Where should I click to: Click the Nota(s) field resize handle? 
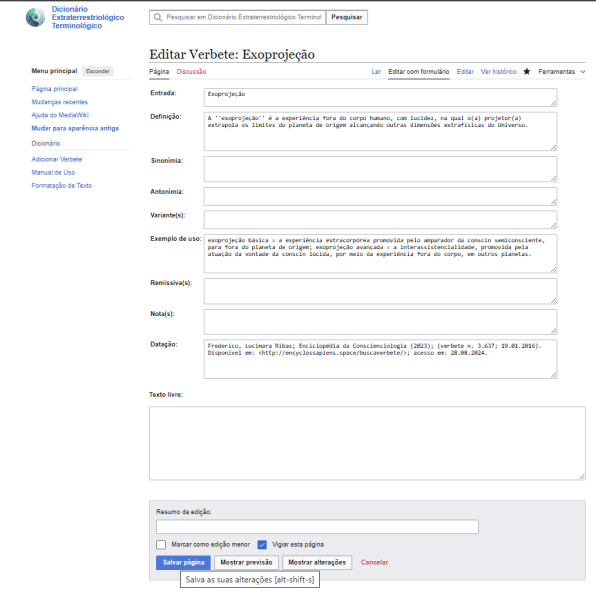pos(554,331)
